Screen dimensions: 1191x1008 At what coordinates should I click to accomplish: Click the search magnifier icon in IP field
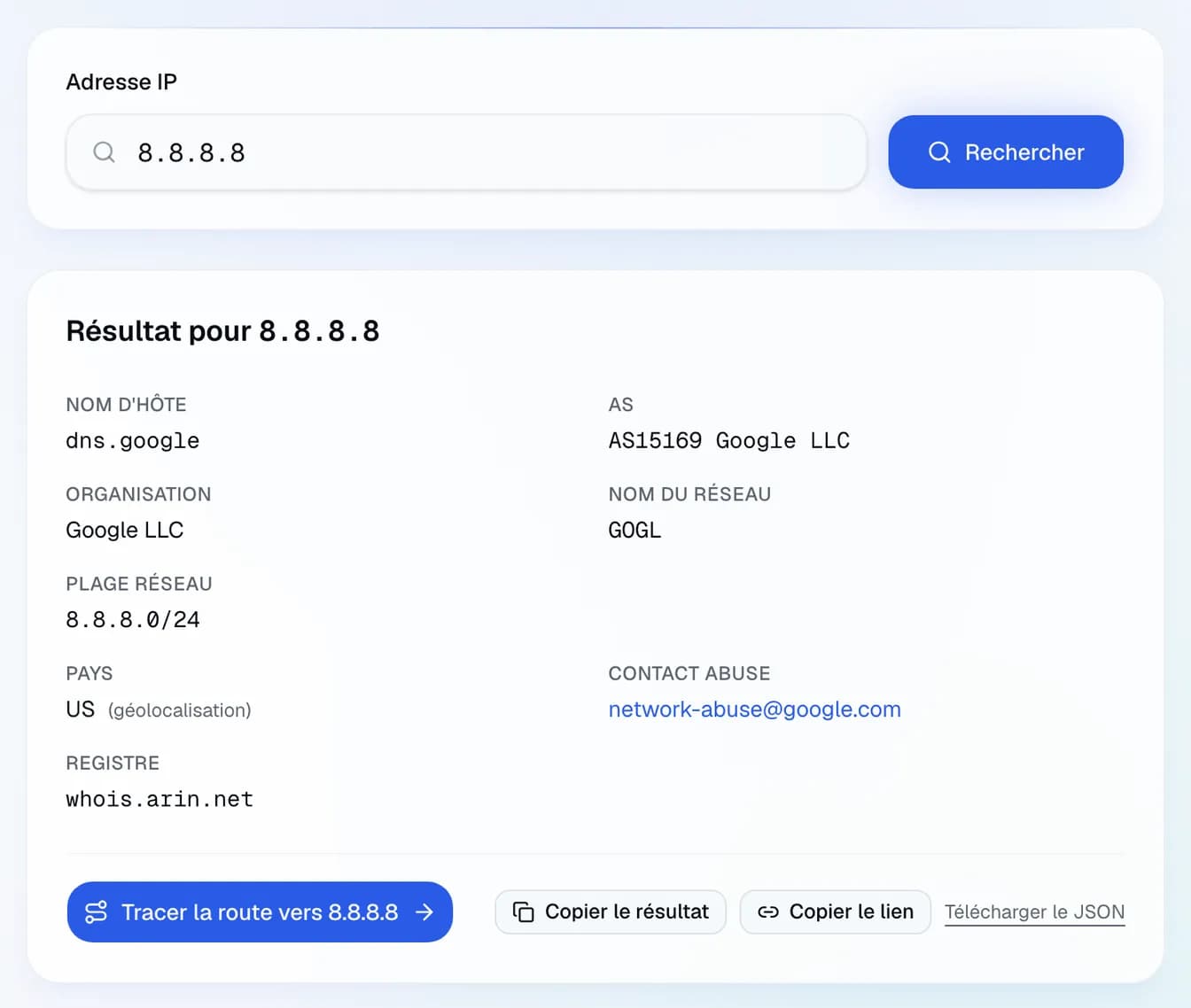tap(104, 152)
